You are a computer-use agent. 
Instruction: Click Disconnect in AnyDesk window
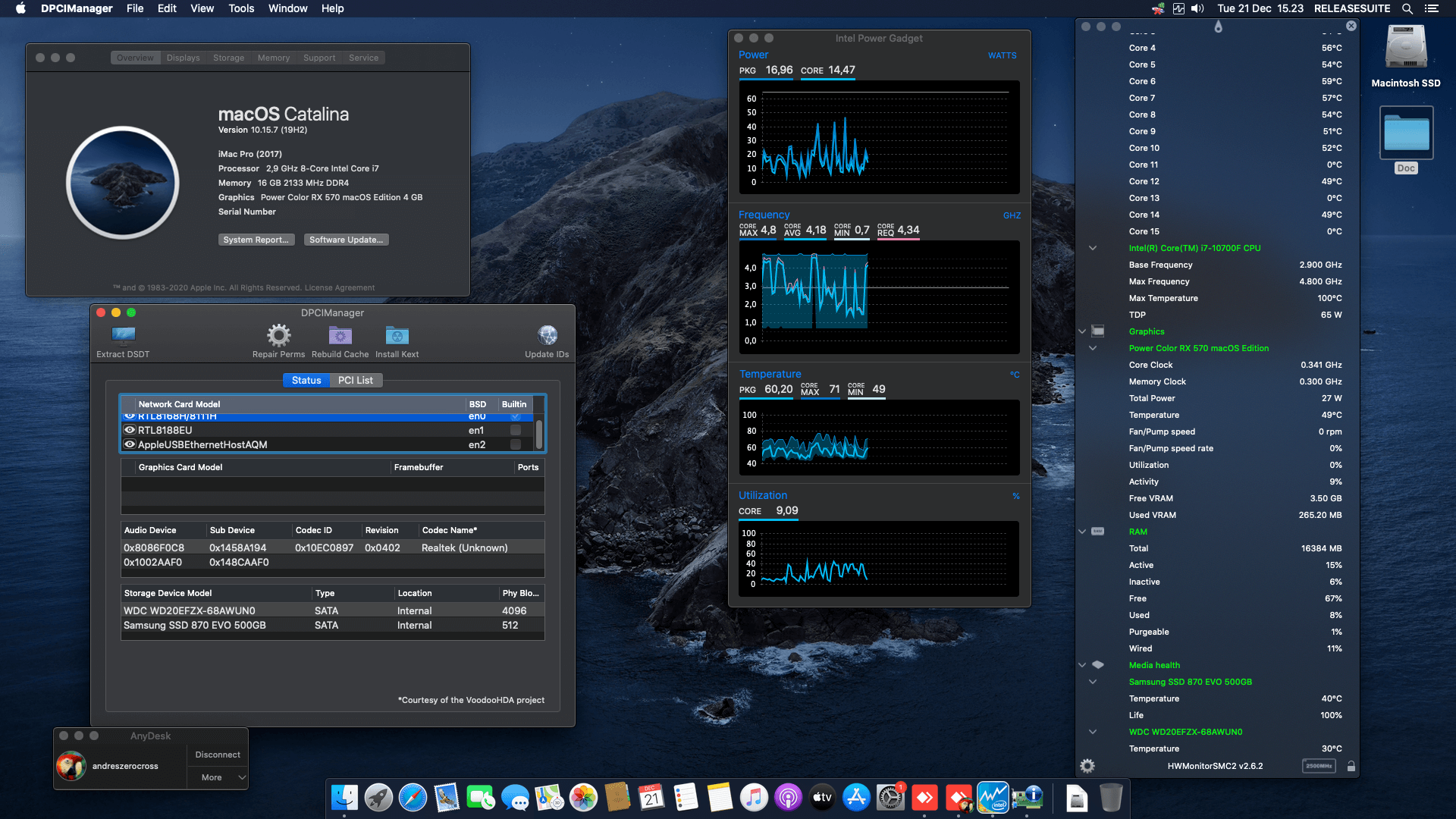coord(218,755)
